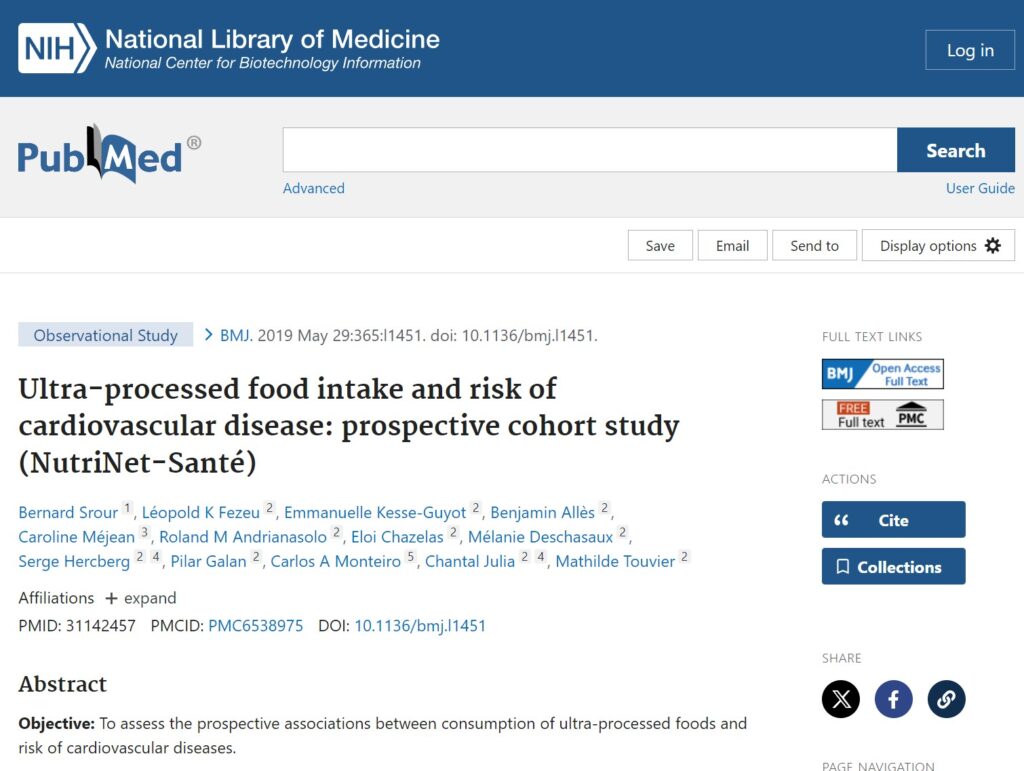1024x771 pixels.
Task: Open Display options gear menu
Action: click(938, 246)
